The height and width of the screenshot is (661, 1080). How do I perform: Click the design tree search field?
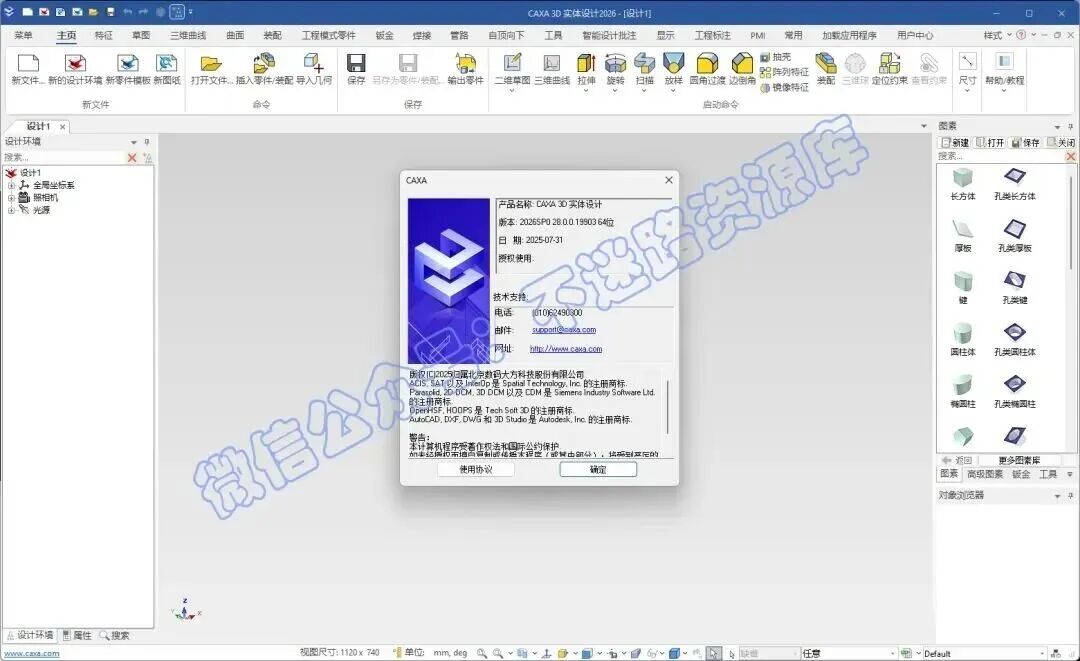click(63, 158)
